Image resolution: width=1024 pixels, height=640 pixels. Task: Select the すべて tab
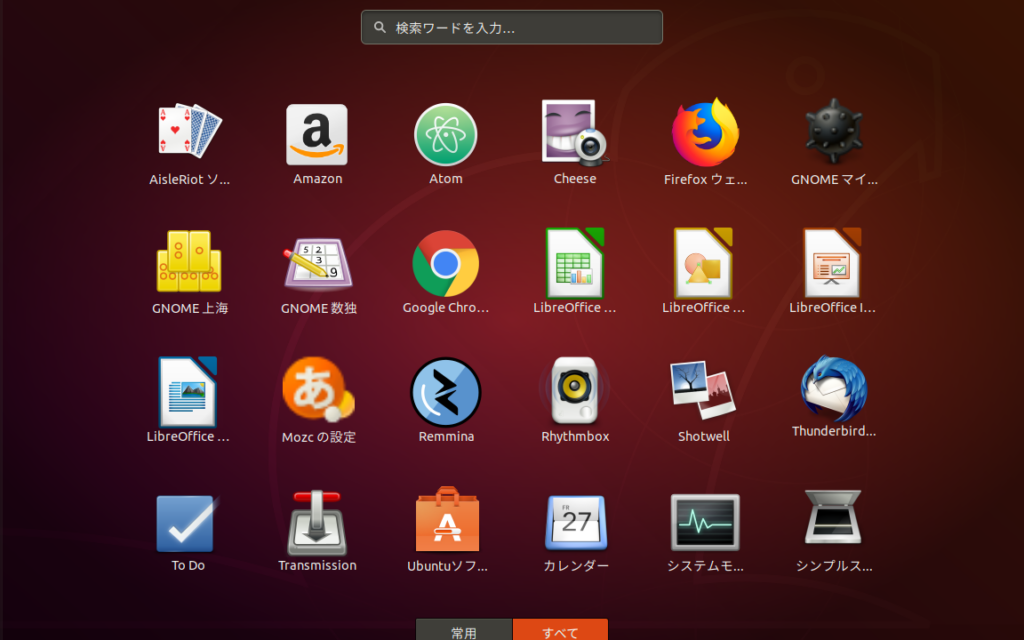coord(560,631)
